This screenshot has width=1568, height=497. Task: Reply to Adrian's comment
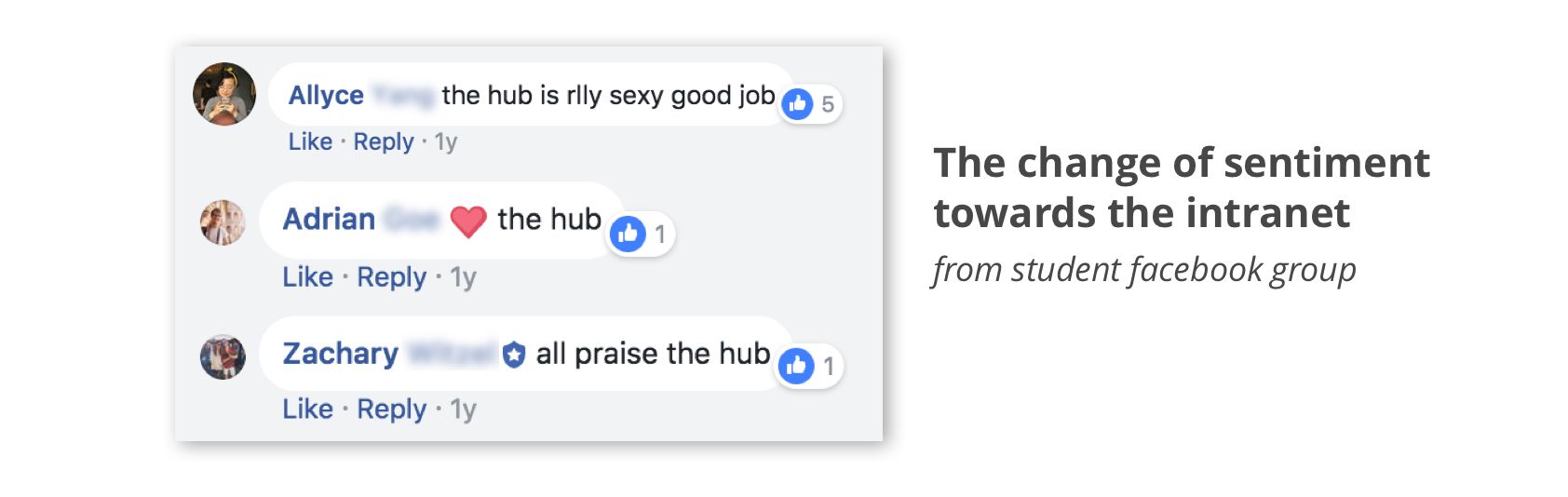392,277
